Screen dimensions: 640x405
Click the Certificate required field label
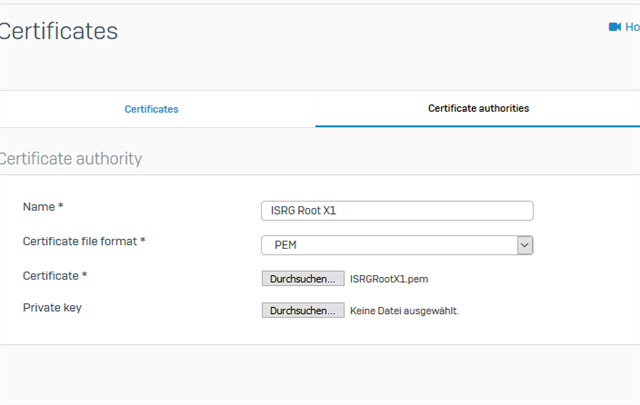coord(51,276)
